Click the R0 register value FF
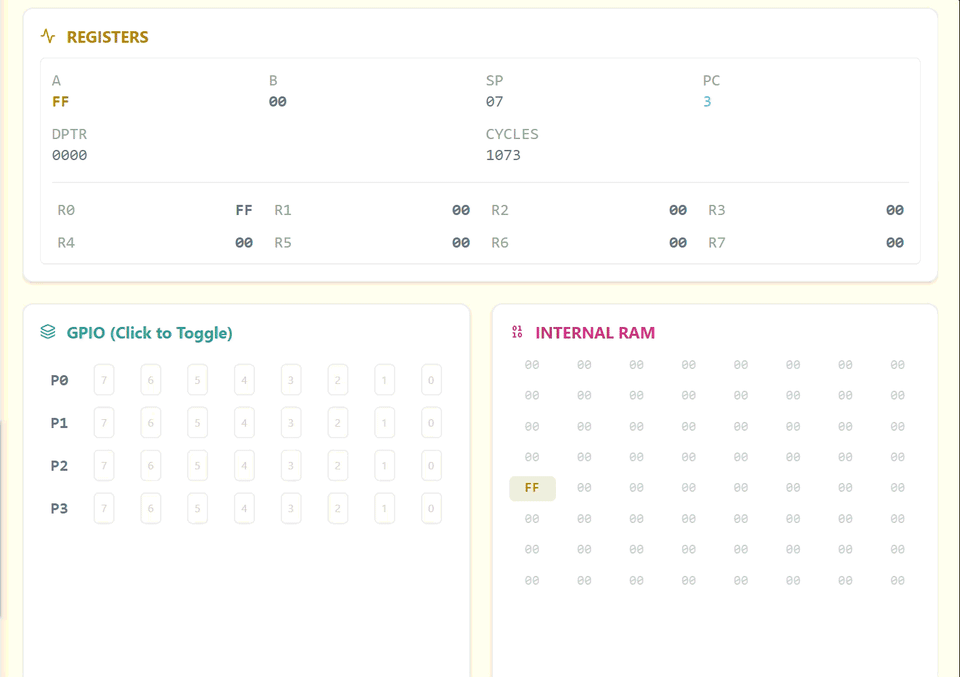 point(243,210)
